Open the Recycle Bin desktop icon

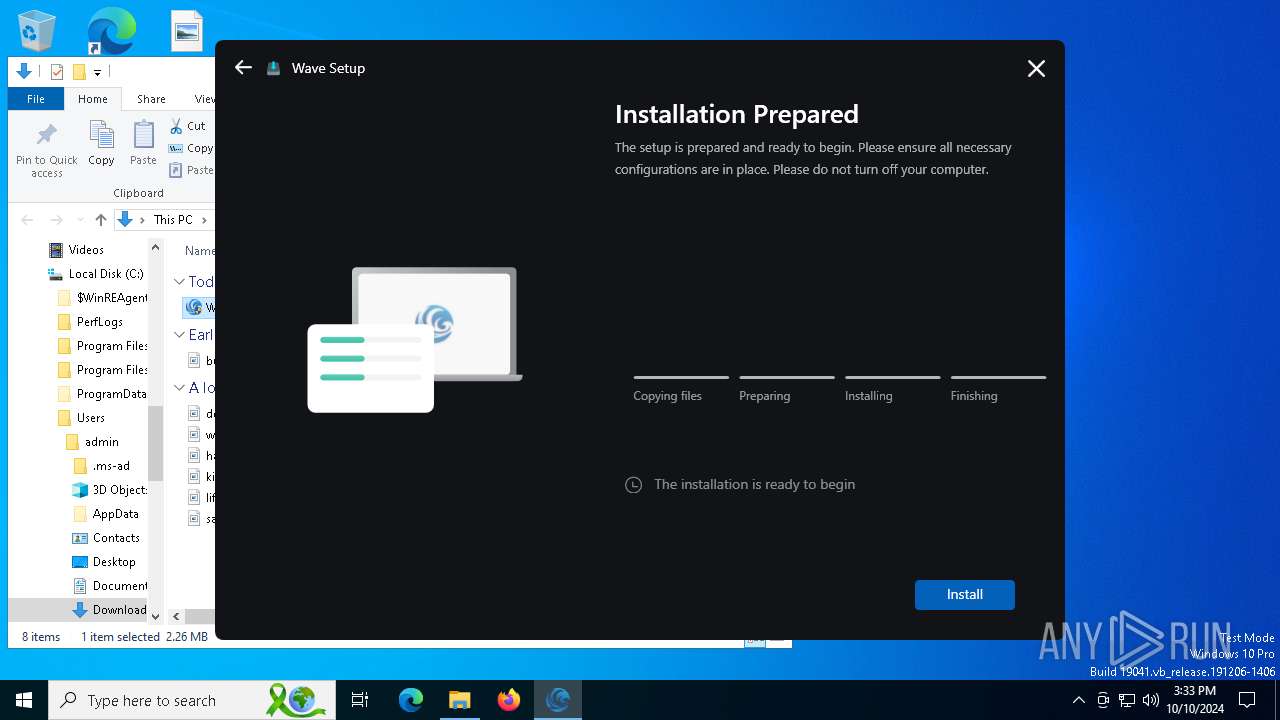[x=37, y=31]
